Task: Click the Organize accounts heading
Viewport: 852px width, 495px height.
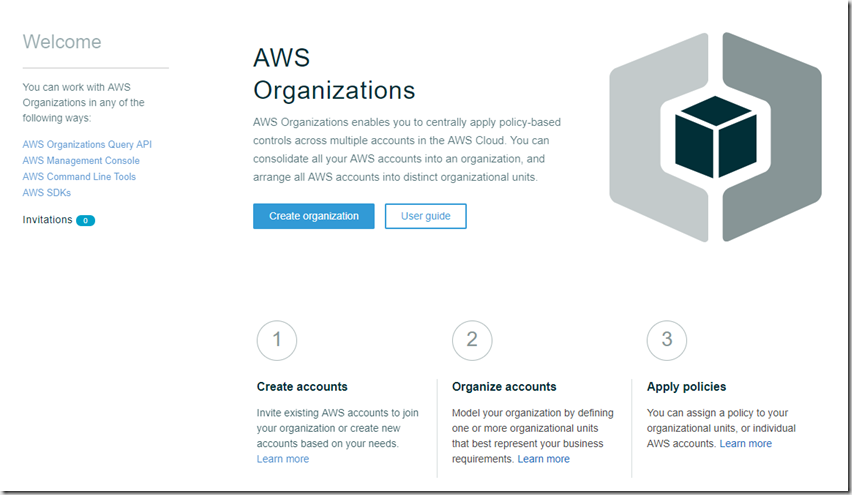Action: (x=504, y=387)
